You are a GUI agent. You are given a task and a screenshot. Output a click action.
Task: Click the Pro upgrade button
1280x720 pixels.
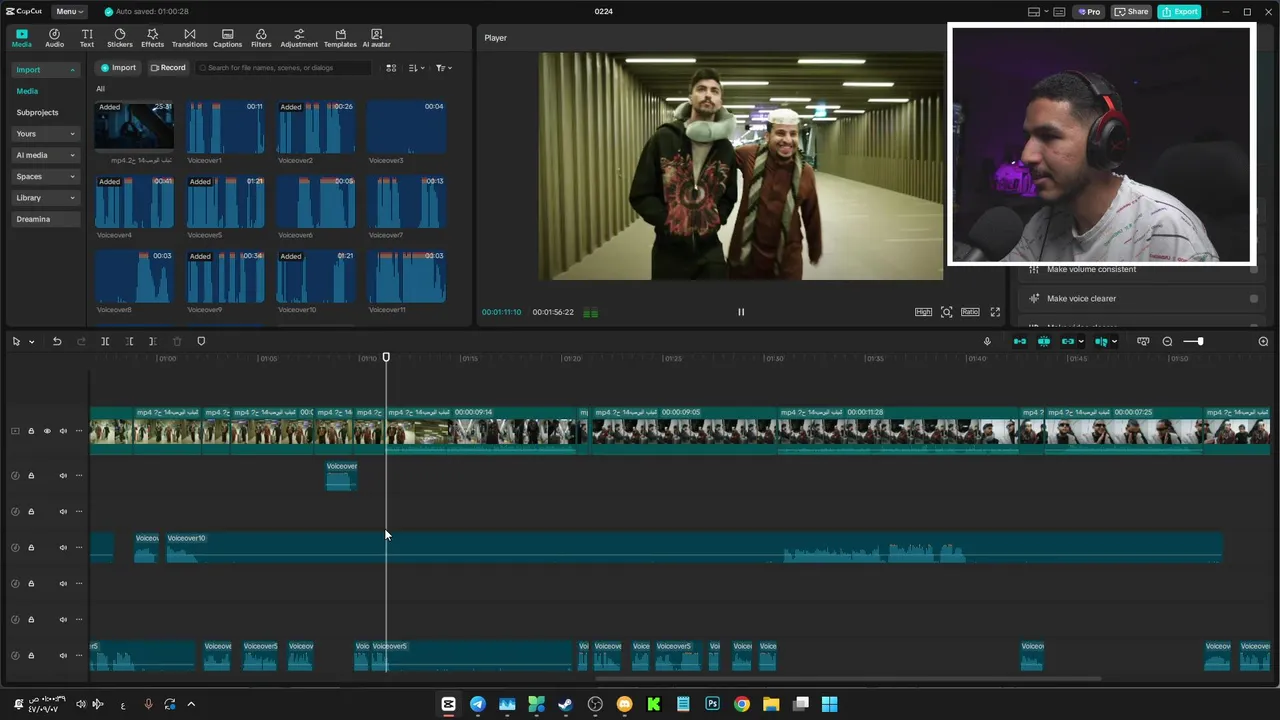(1089, 12)
